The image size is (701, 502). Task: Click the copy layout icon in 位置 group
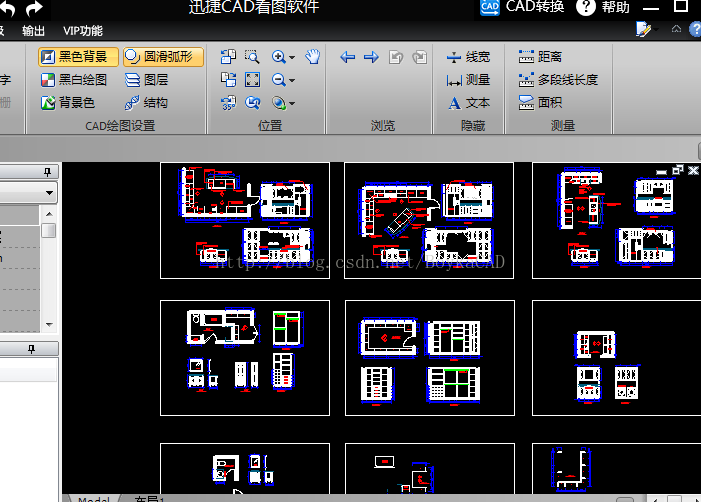[x=228, y=57]
